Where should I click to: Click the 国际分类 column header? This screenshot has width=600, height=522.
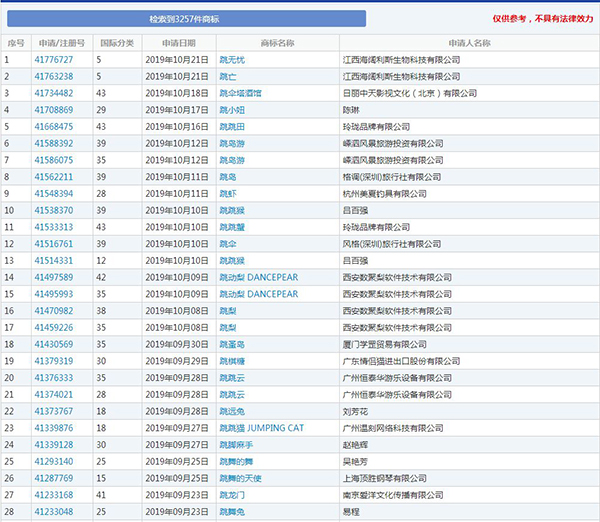[116, 44]
